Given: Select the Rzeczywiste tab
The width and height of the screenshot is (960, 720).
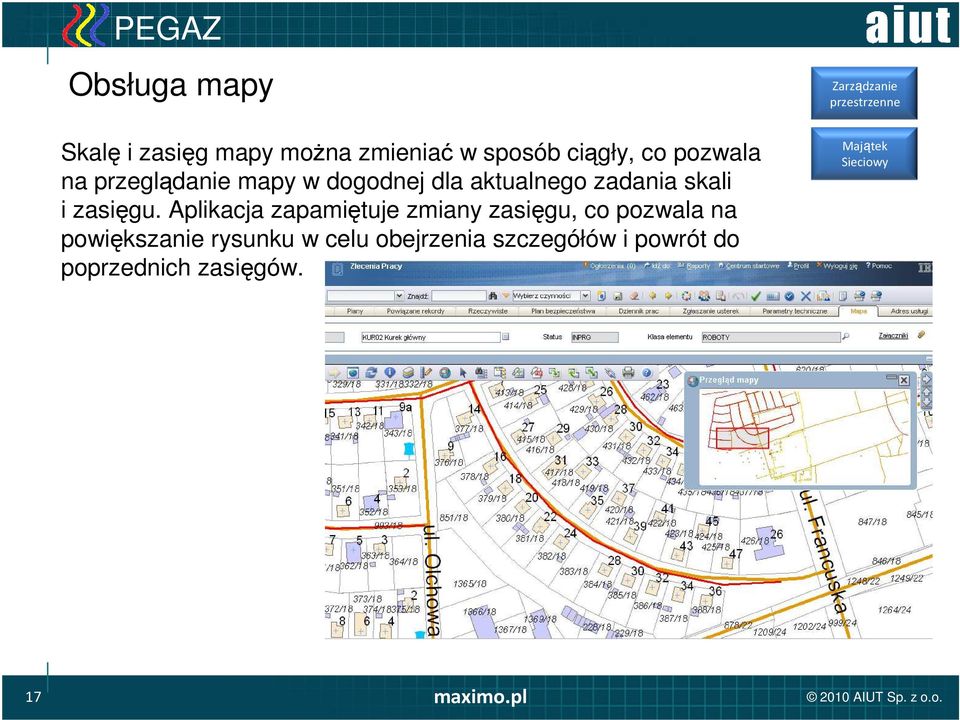Looking at the screenshot, I should click(488, 311).
